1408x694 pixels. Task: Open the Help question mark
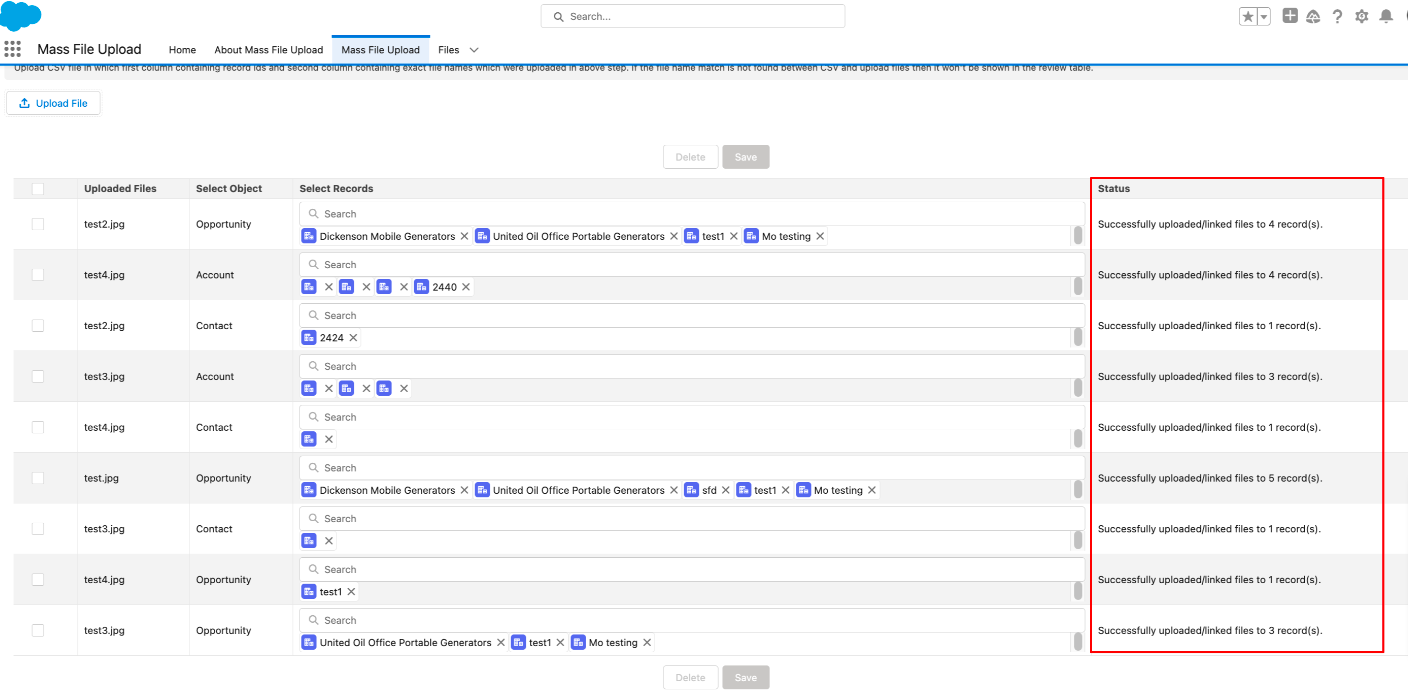(1337, 16)
